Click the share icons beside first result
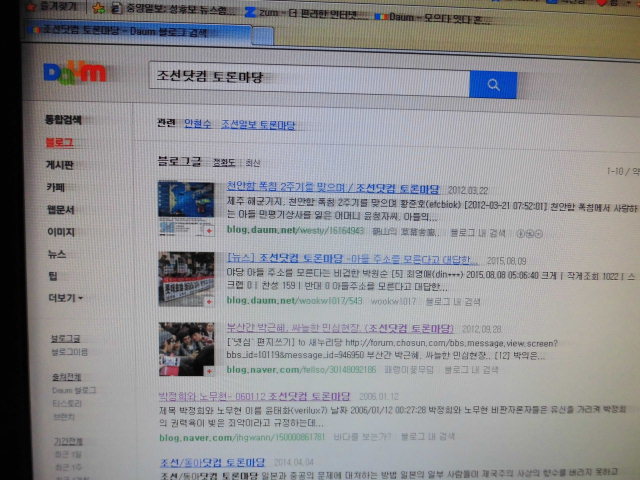This screenshot has width=640, height=480. [529, 234]
